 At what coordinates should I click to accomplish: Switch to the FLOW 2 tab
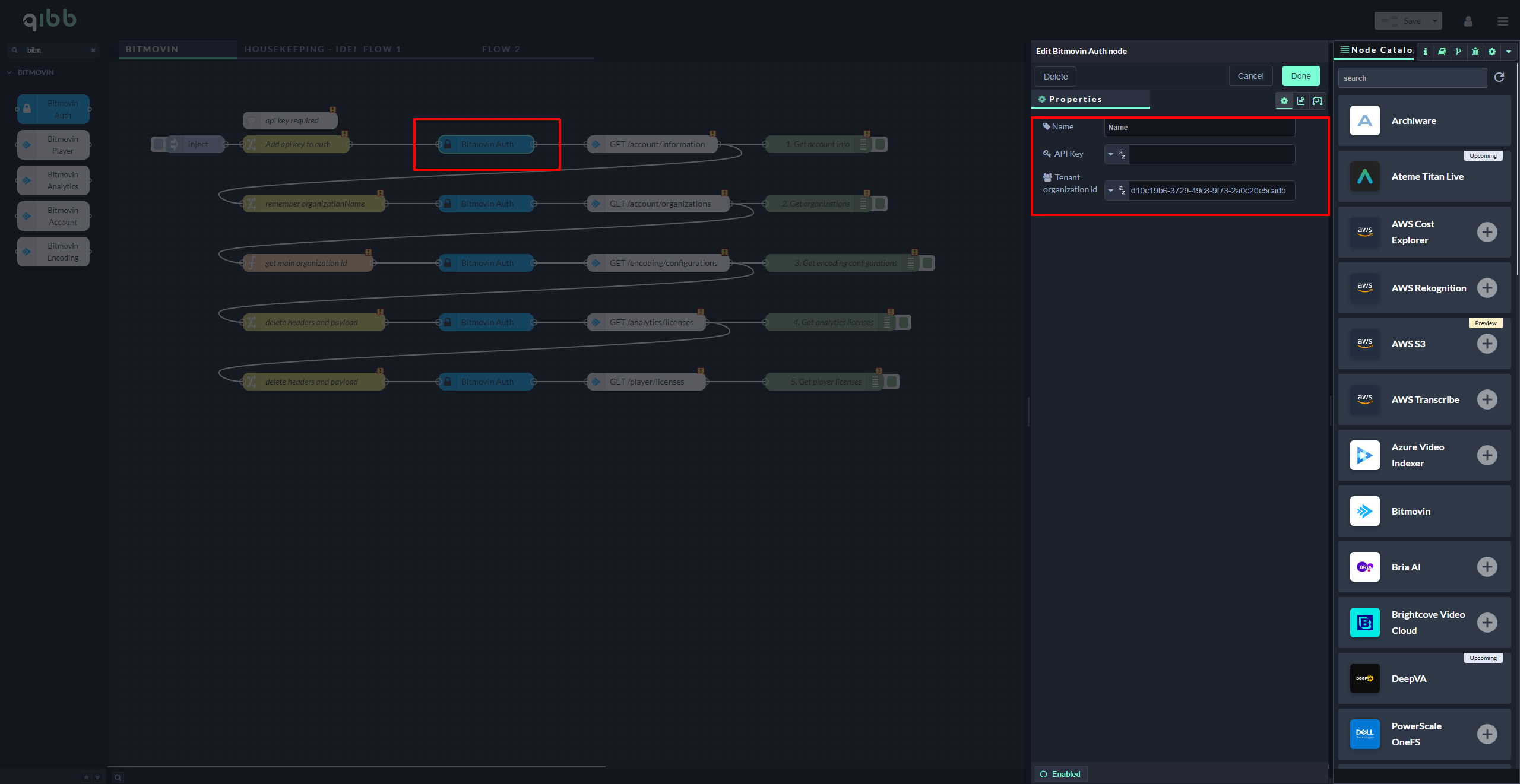pos(534,49)
